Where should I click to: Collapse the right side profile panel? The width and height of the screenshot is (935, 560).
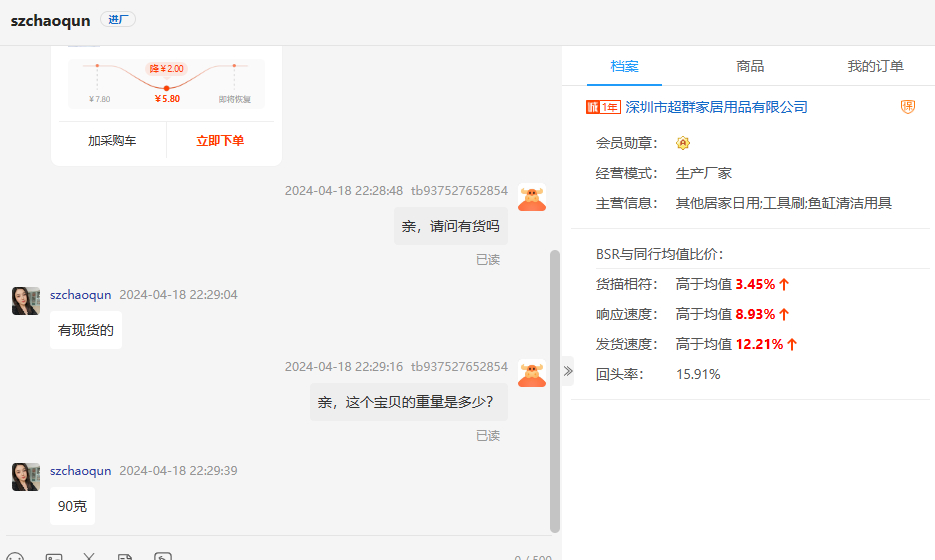point(568,371)
